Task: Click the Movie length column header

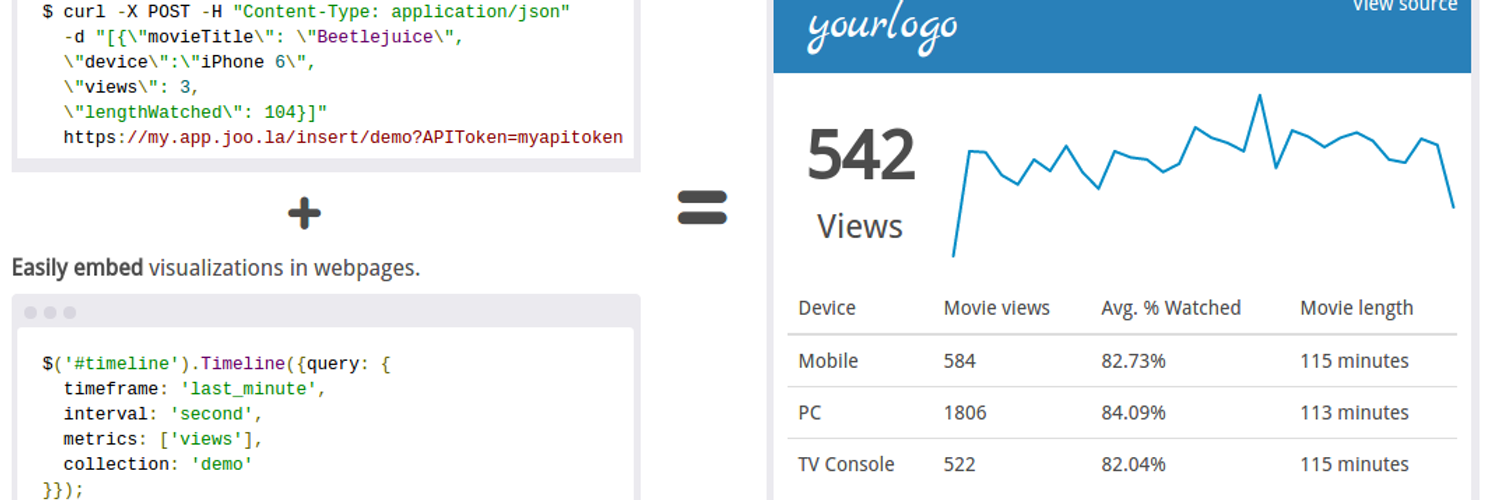Action: 1356,308
